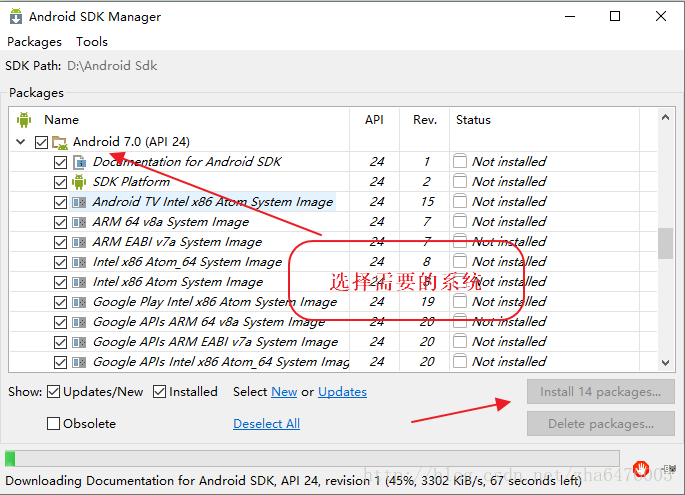The height and width of the screenshot is (495, 685).
Task: Click status icon of Documentation for Android SDK
Action: (x=460, y=161)
